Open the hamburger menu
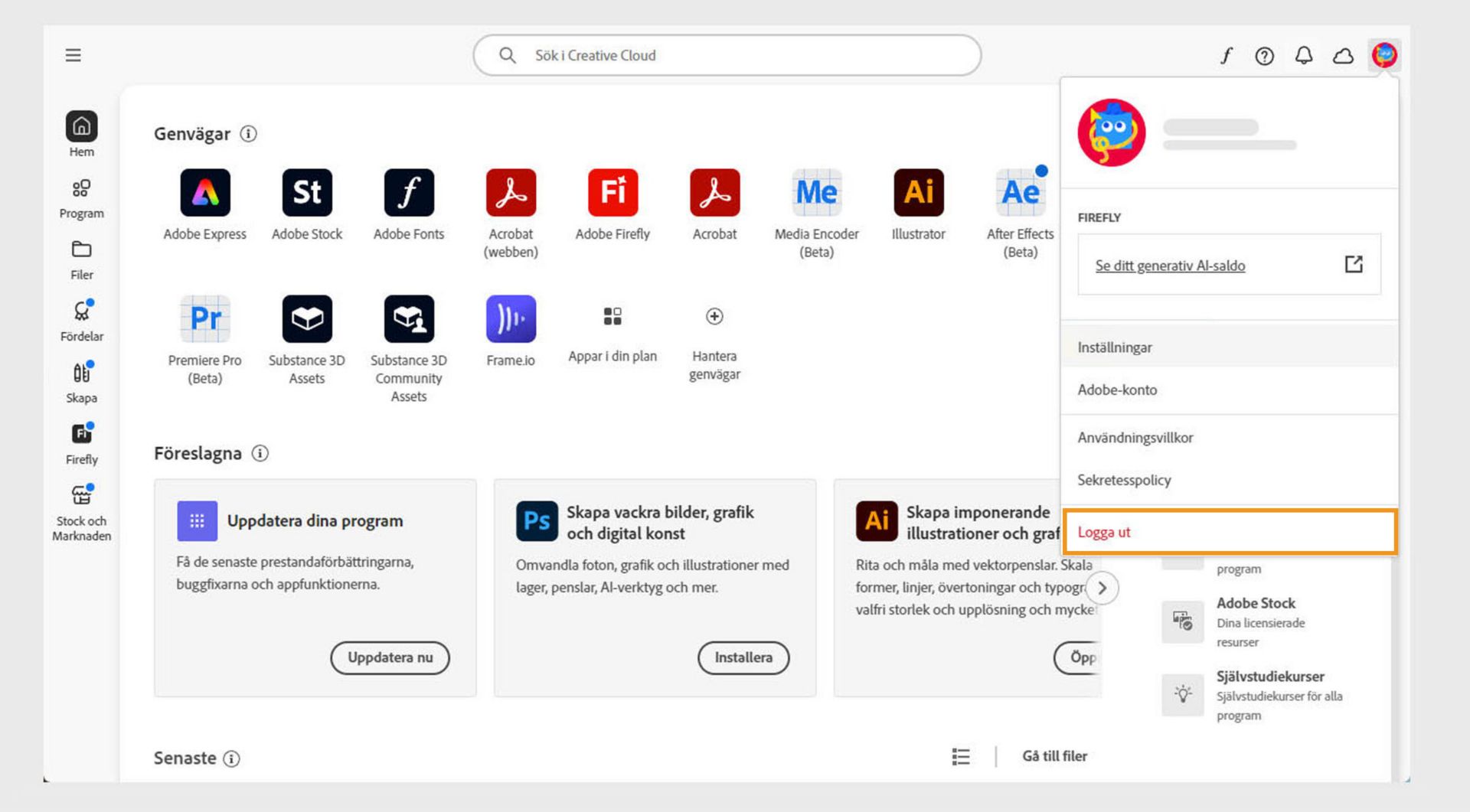The height and width of the screenshot is (812, 1470). point(73,55)
